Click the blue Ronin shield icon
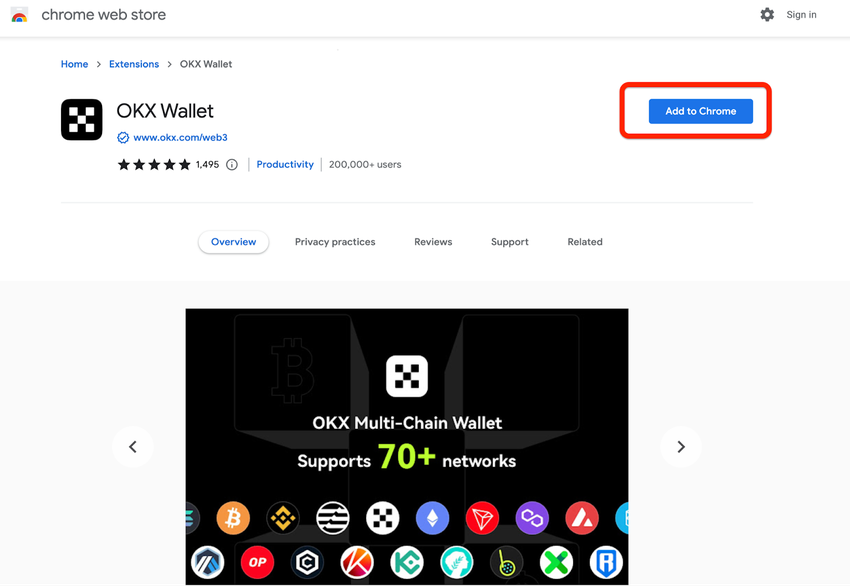 click(x=607, y=562)
